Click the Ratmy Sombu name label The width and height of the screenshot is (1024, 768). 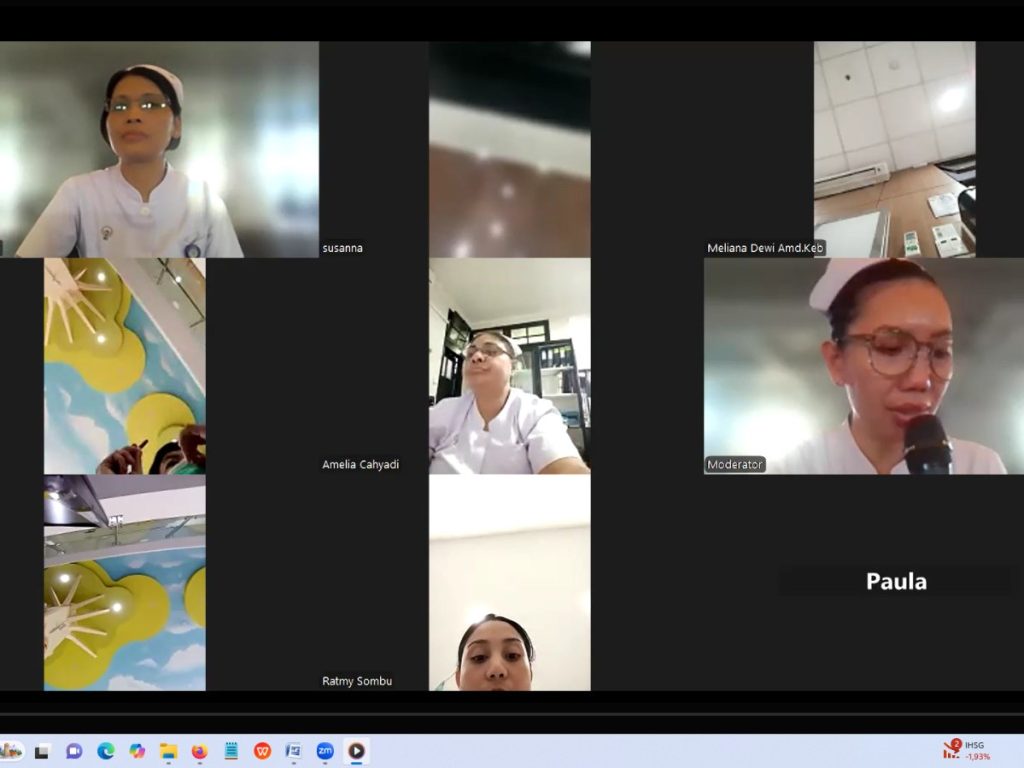(356, 681)
